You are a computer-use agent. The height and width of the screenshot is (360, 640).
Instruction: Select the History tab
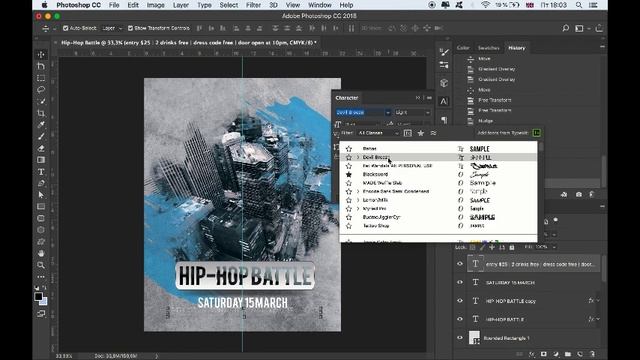point(516,48)
